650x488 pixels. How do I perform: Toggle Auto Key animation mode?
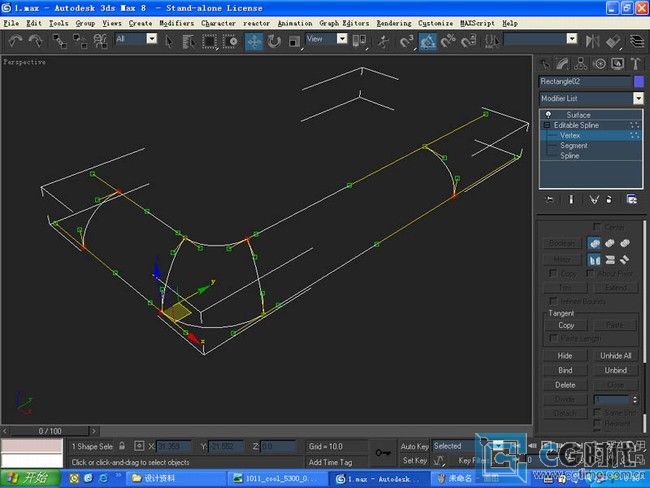[414, 446]
